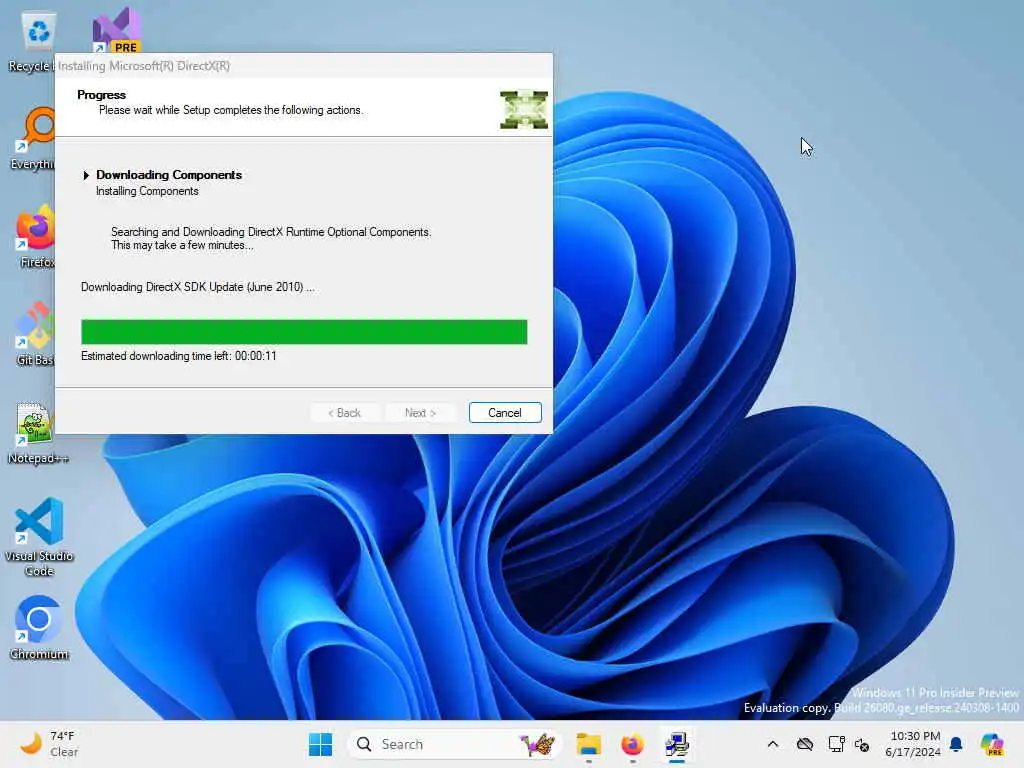
Task: Open the clock showing 10:30 PM
Action: (913, 744)
